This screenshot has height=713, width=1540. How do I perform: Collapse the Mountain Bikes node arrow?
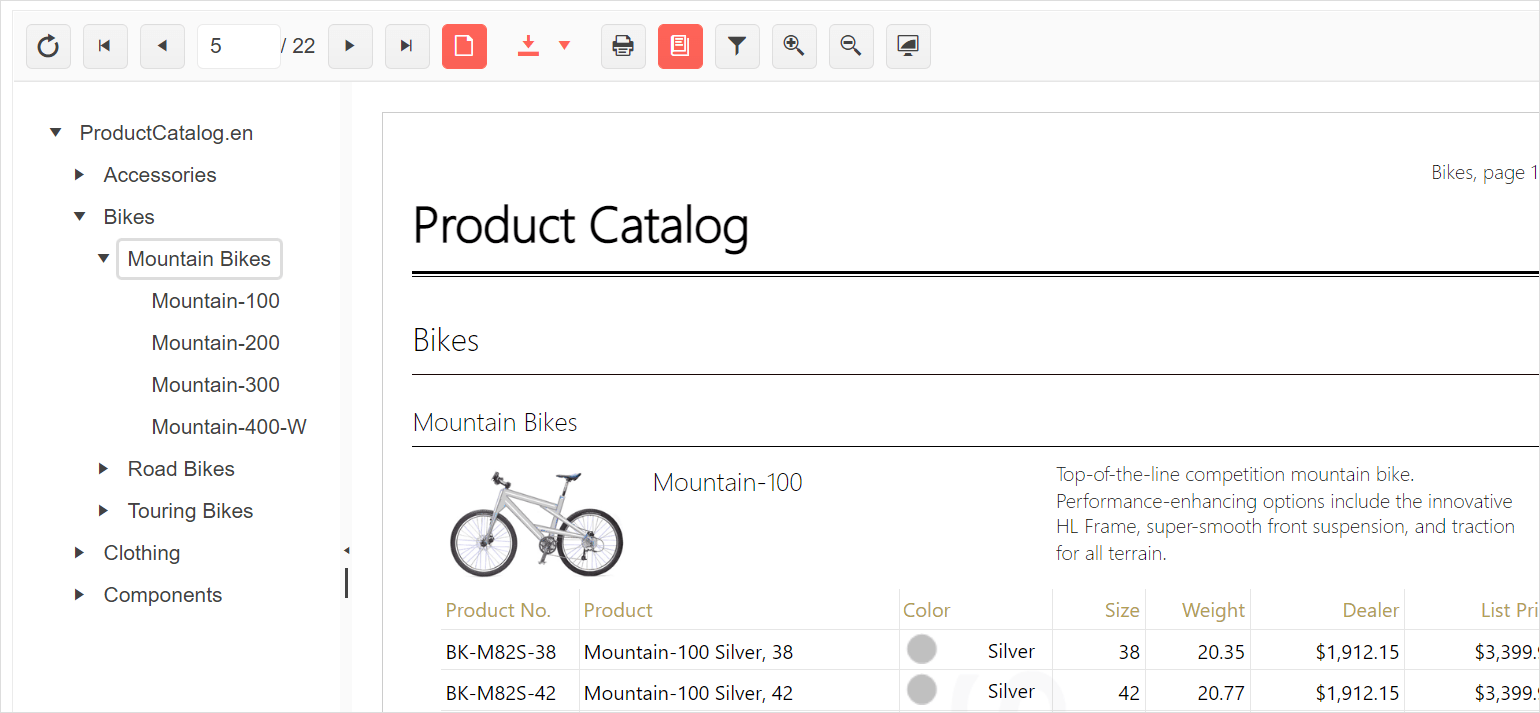(104, 259)
